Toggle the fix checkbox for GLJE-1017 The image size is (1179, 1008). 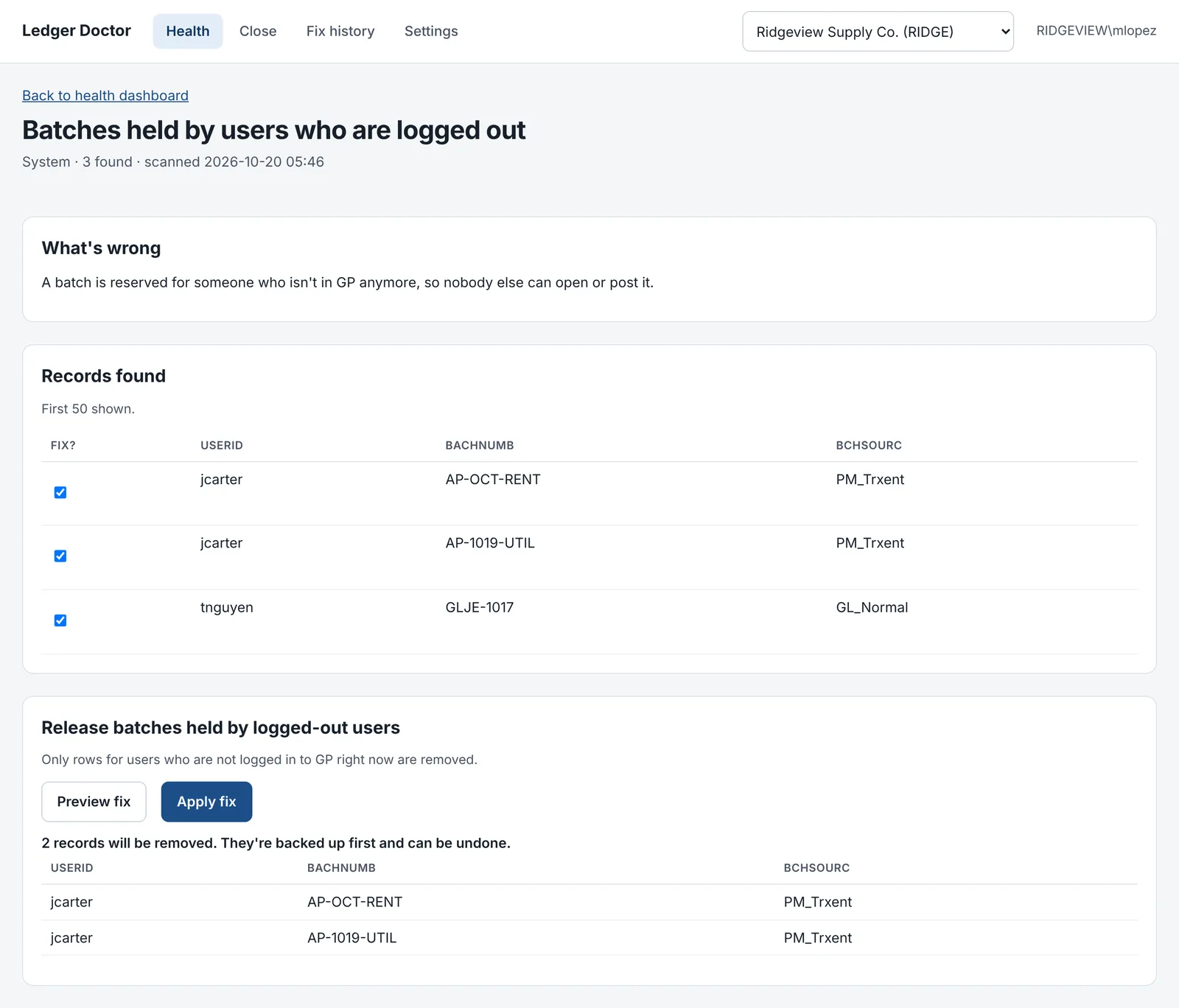point(60,620)
